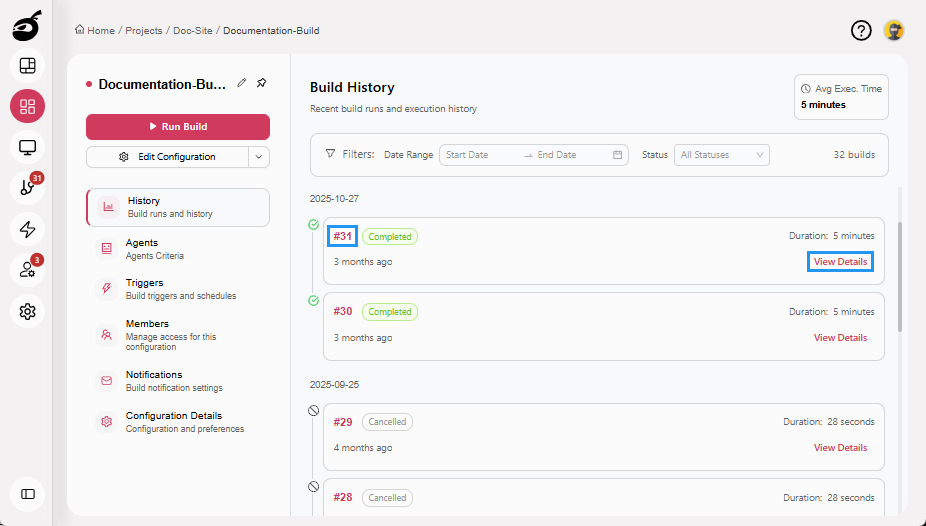Click the green check icon for build #30

[x=314, y=300]
